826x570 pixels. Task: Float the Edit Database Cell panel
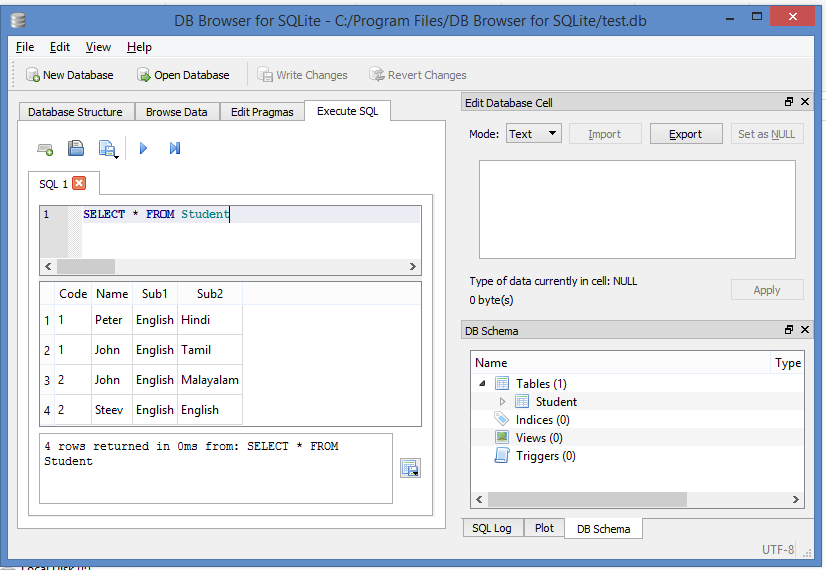tap(789, 102)
